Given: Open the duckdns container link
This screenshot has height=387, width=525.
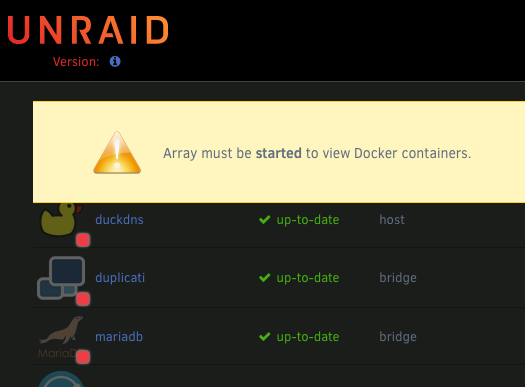Looking at the screenshot, I should [119, 220].
